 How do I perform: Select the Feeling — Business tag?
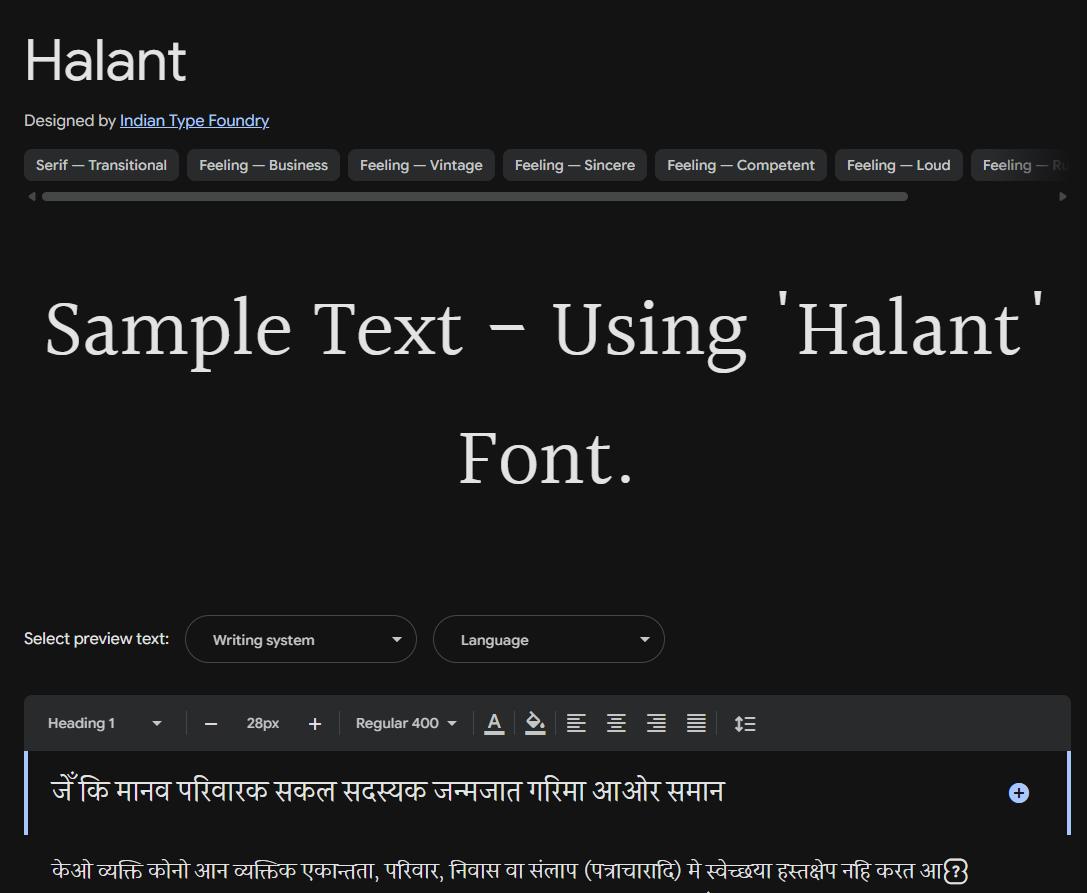pyautogui.click(x=263, y=165)
